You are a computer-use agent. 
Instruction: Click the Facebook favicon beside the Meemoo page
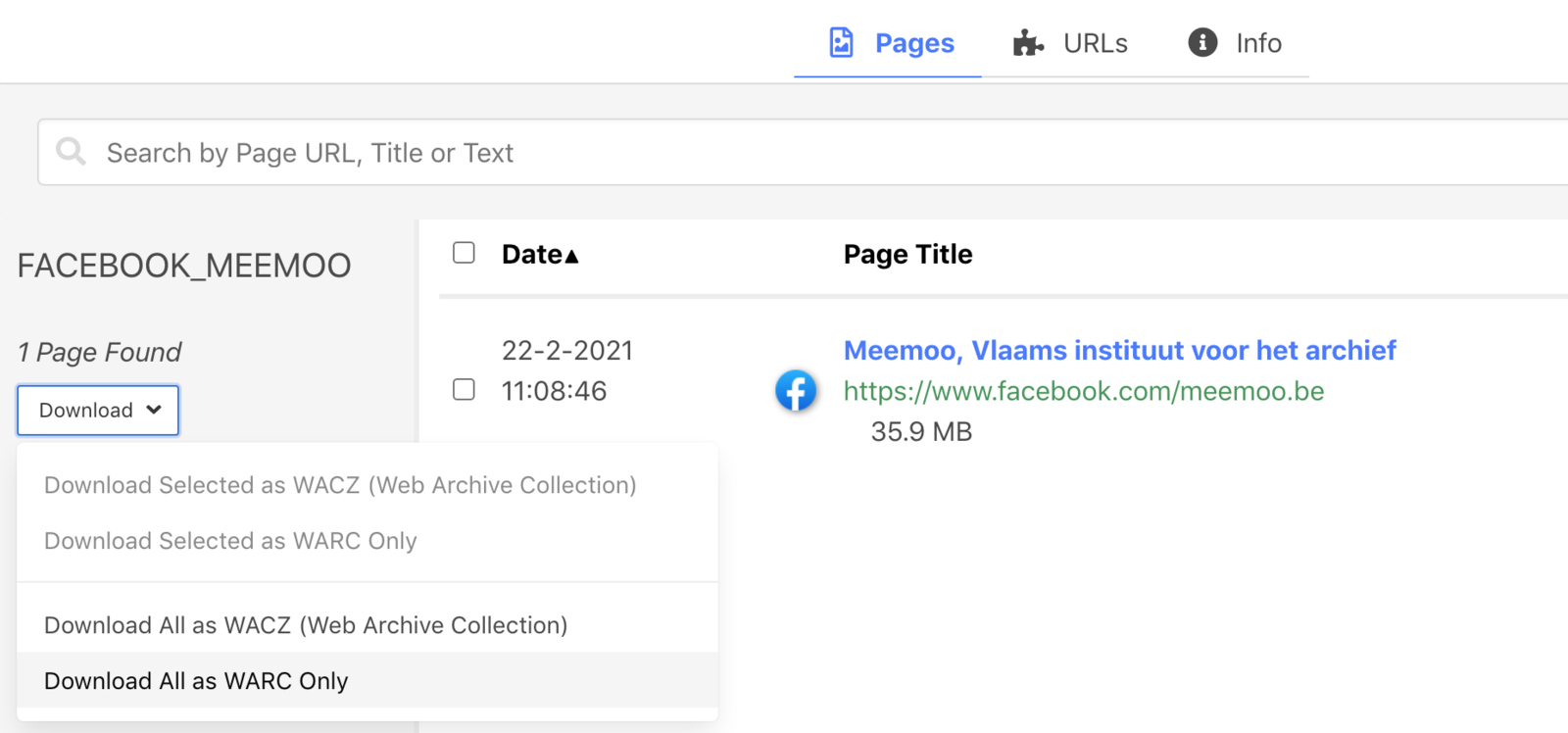796,391
